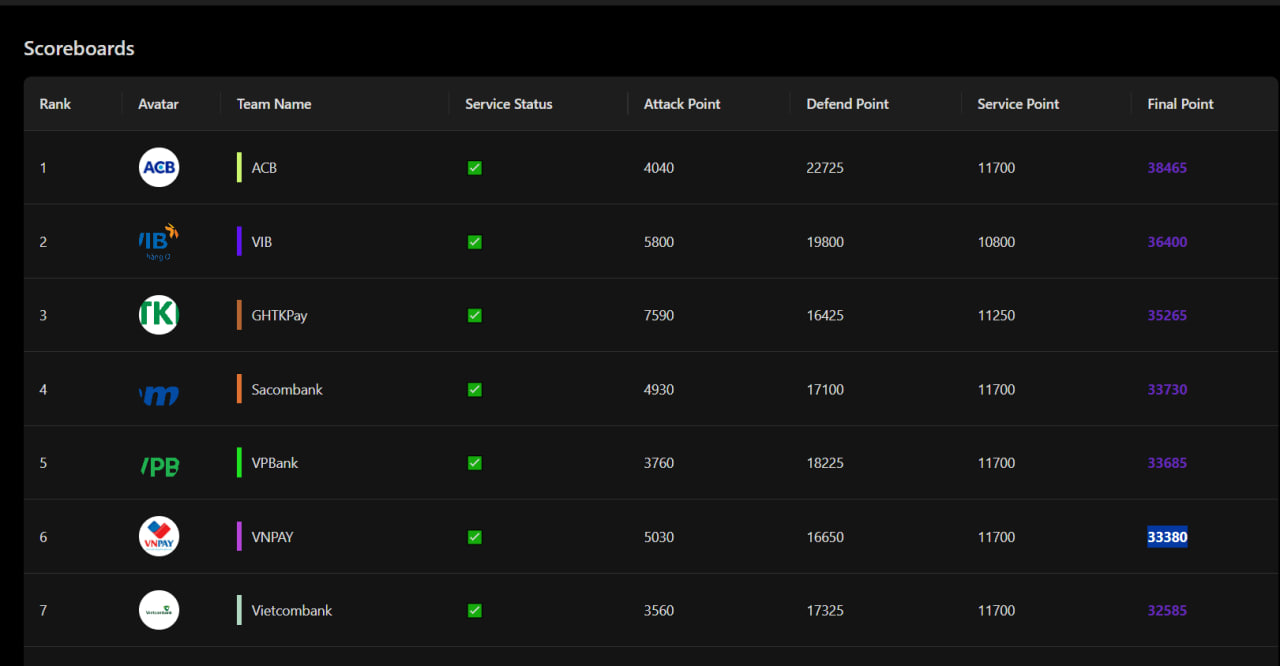Viewport: 1280px width, 666px height.
Task: Click the VIB team avatar logo
Action: (x=159, y=241)
